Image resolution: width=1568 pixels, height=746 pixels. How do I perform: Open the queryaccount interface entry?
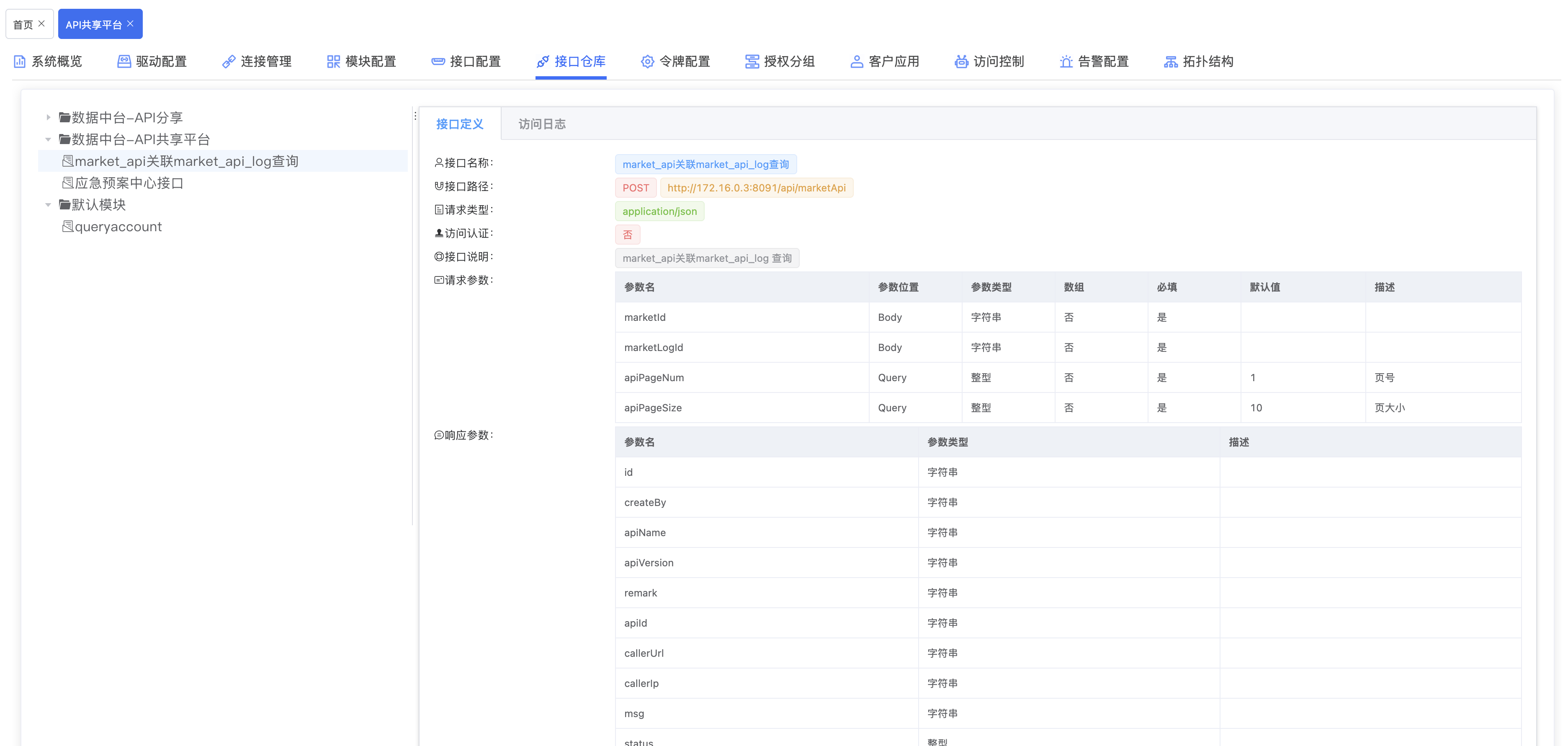coord(118,227)
